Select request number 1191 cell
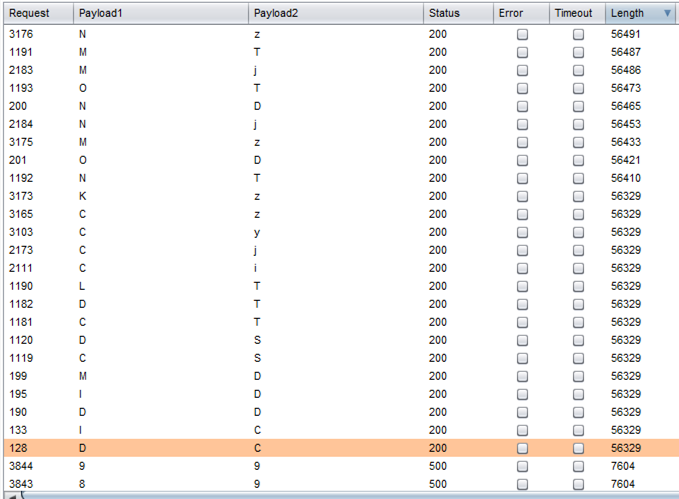The width and height of the screenshot is (679, 499). [21, 52]
